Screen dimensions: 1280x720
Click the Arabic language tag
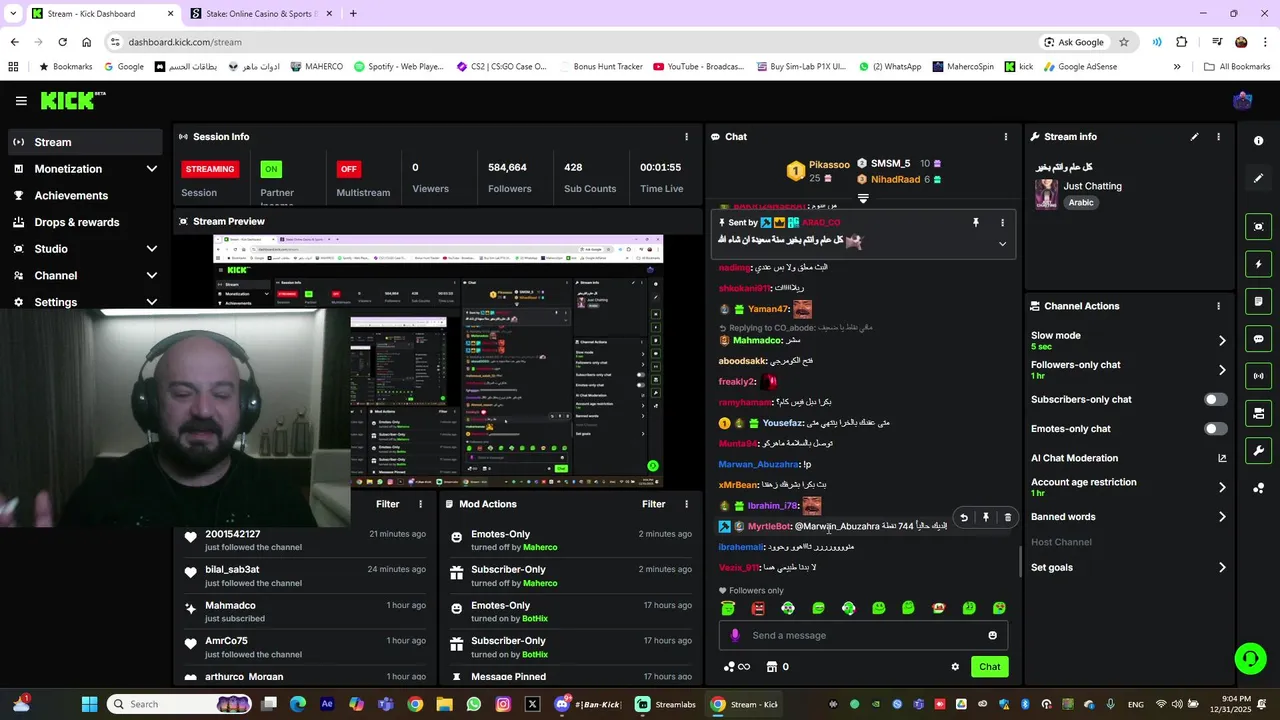point(1081,202)
